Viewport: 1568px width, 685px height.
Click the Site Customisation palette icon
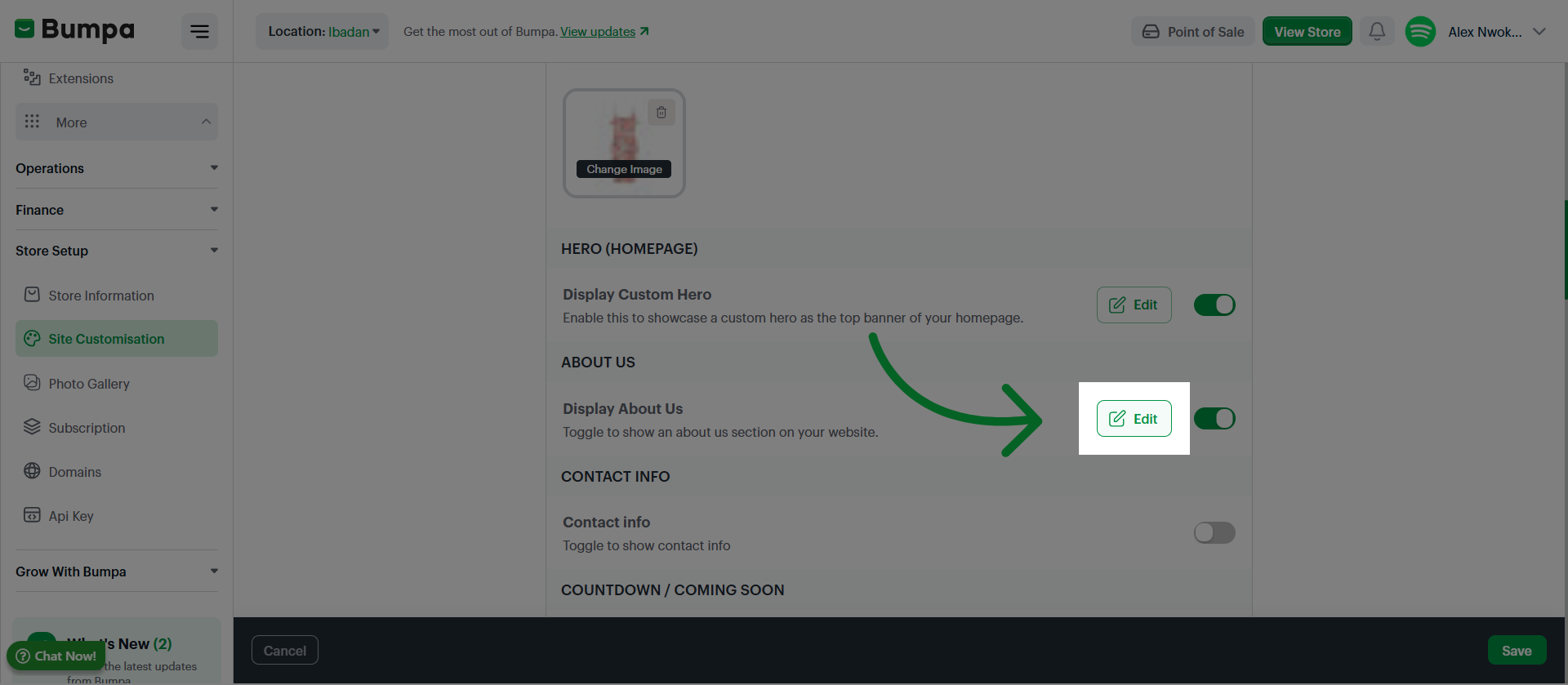click(x=32, y=338)
